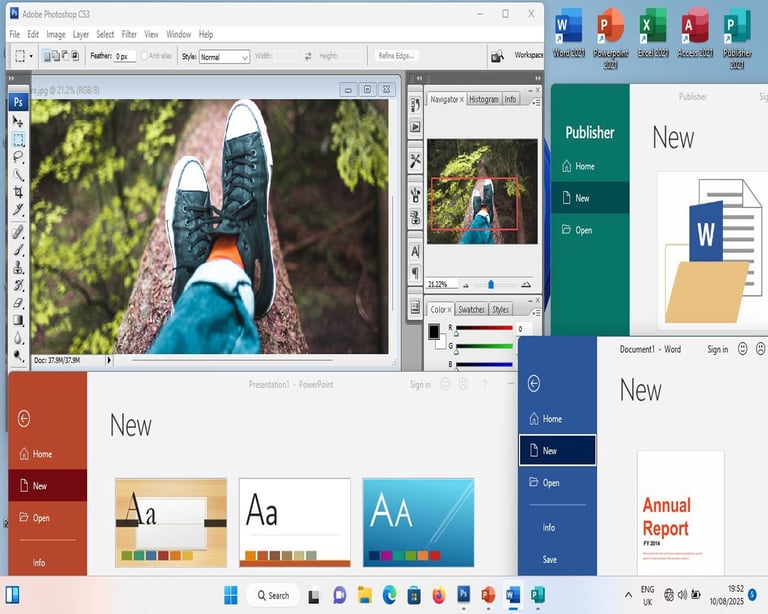Open the Filter menu in Photoshop
Viewport: 768px width, 614px height.
tap(129, 34)
